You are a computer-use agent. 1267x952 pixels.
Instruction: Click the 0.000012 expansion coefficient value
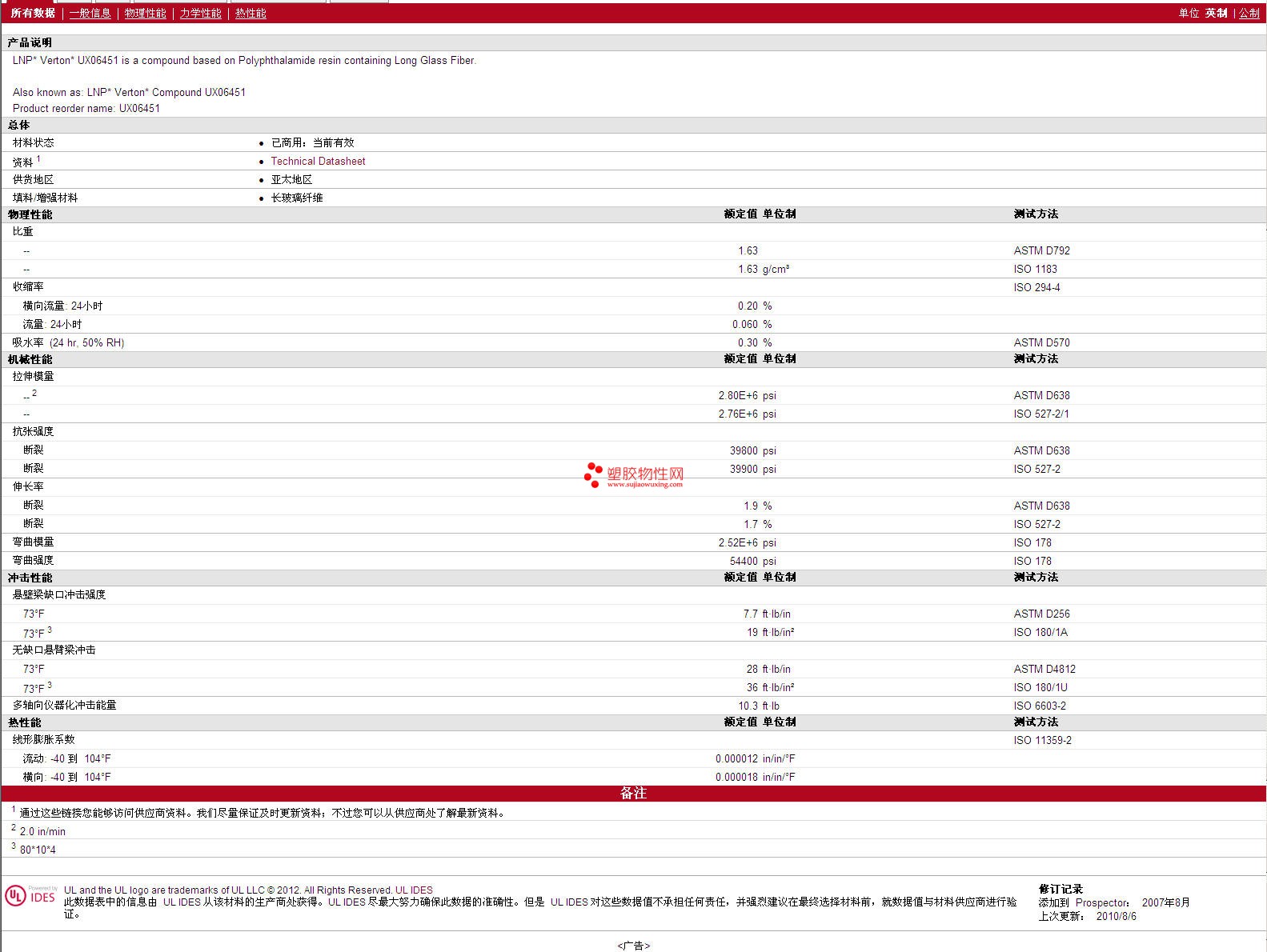(736, 759)
